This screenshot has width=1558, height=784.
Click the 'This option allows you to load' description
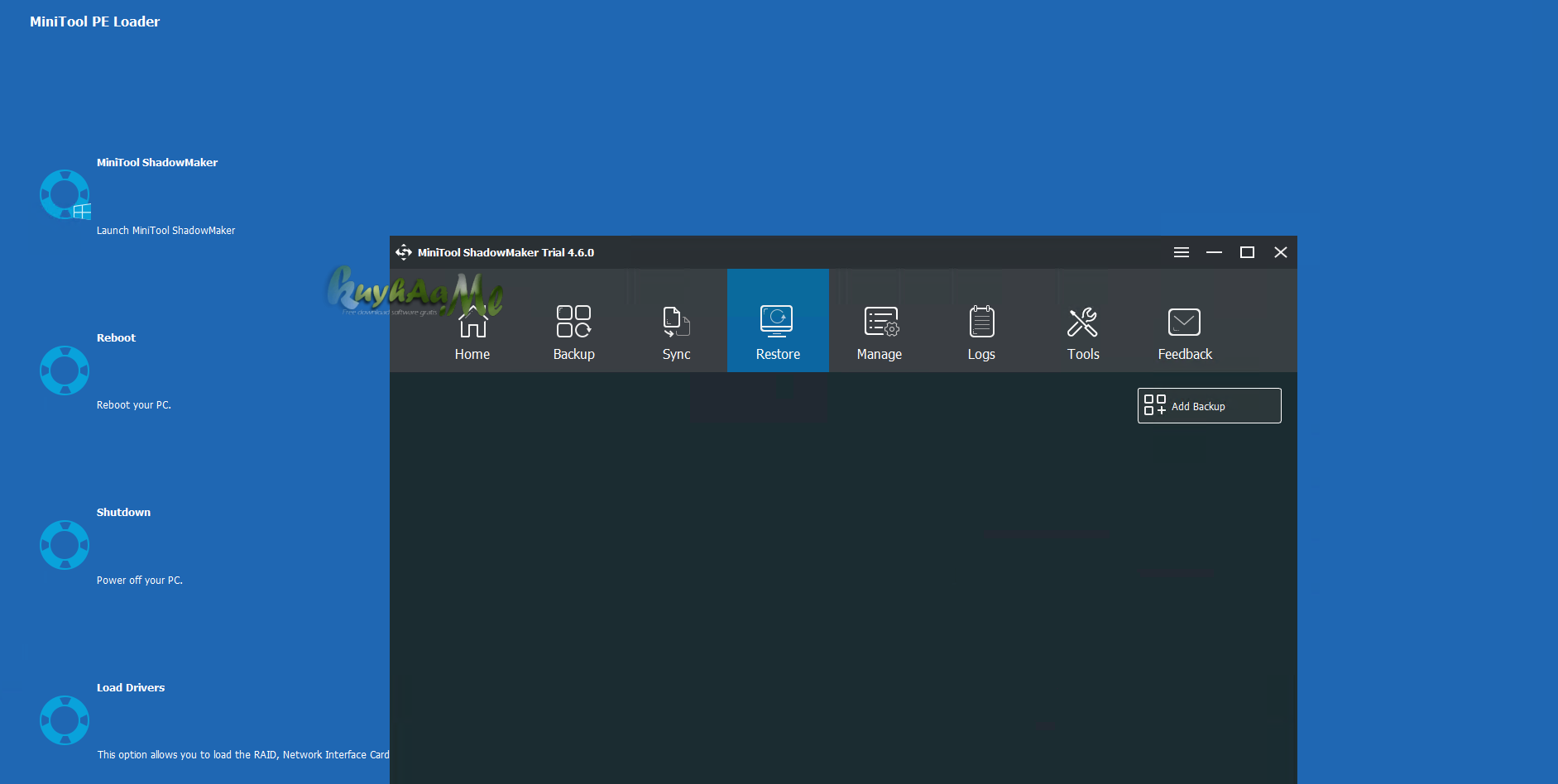point(243,755)
